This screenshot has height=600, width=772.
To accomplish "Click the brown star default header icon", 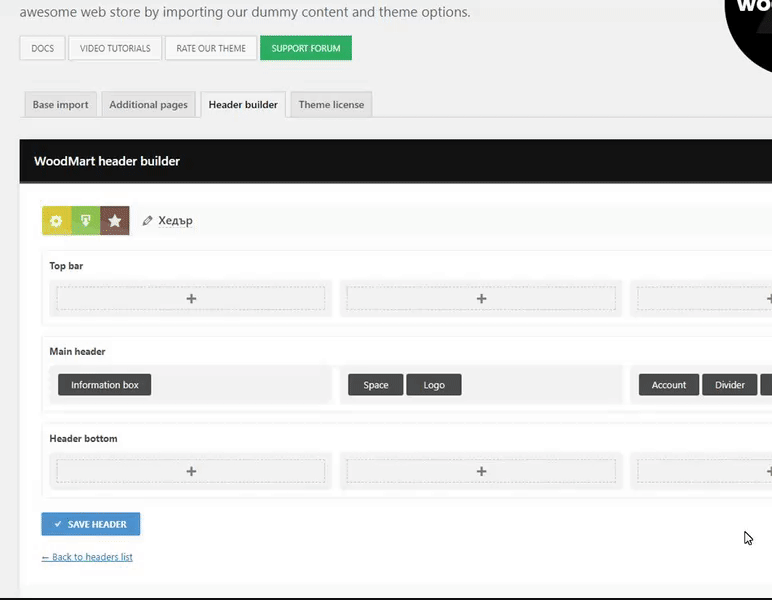I will (115, 221).
